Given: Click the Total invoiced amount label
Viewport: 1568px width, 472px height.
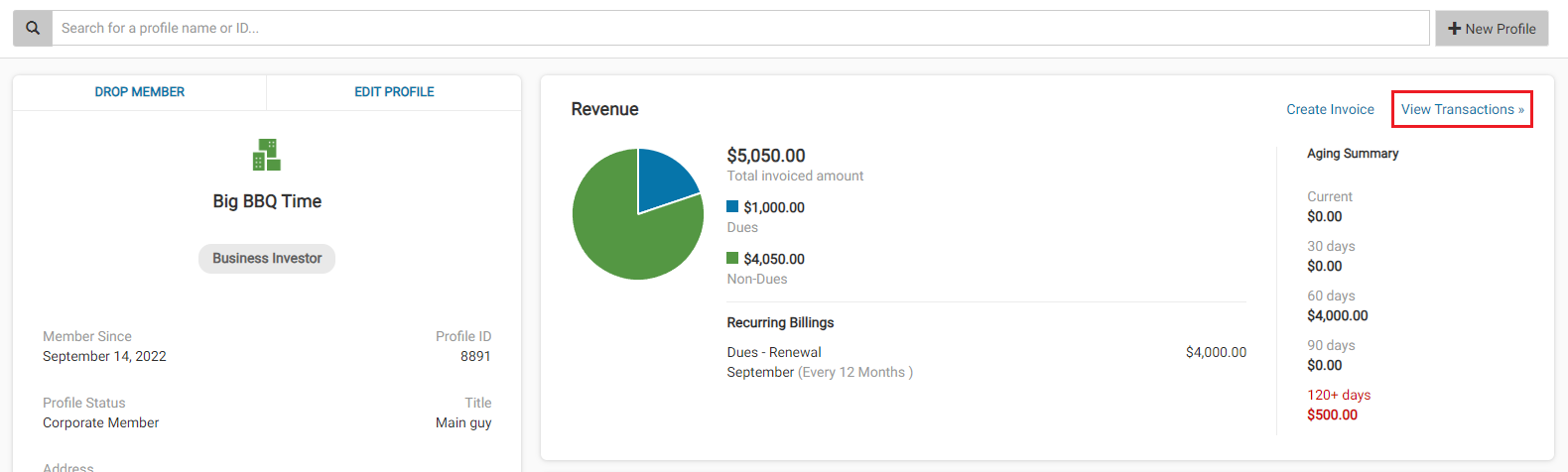Looking at the screenshot, I should coord(795,176).
